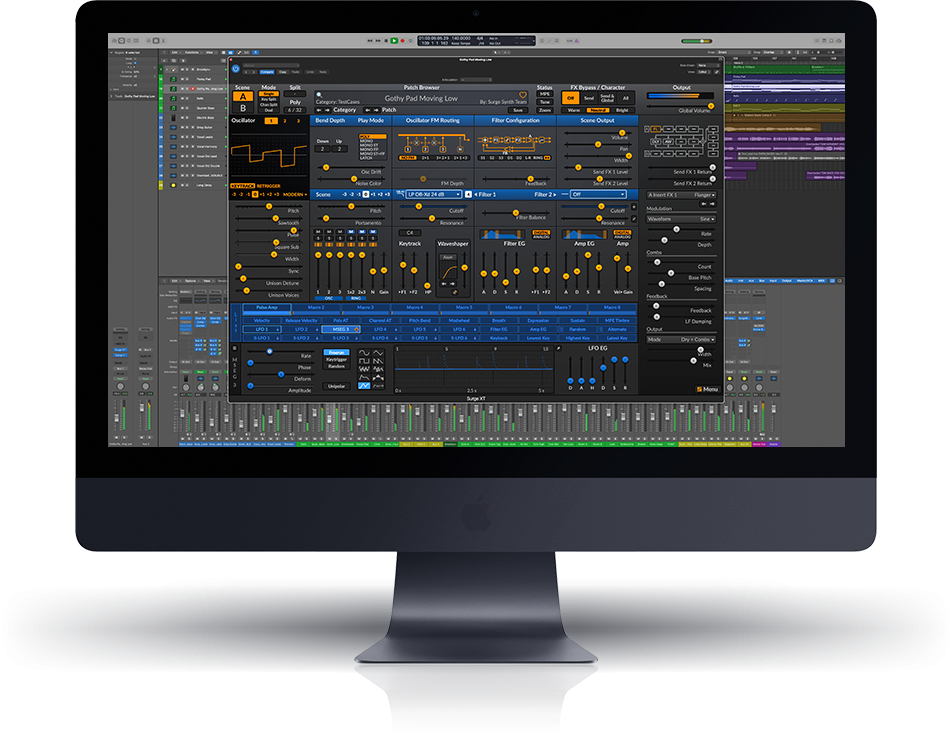Open the Flanger FX type dropdown
Screen dimensions: 952x735
pos(704,195)
